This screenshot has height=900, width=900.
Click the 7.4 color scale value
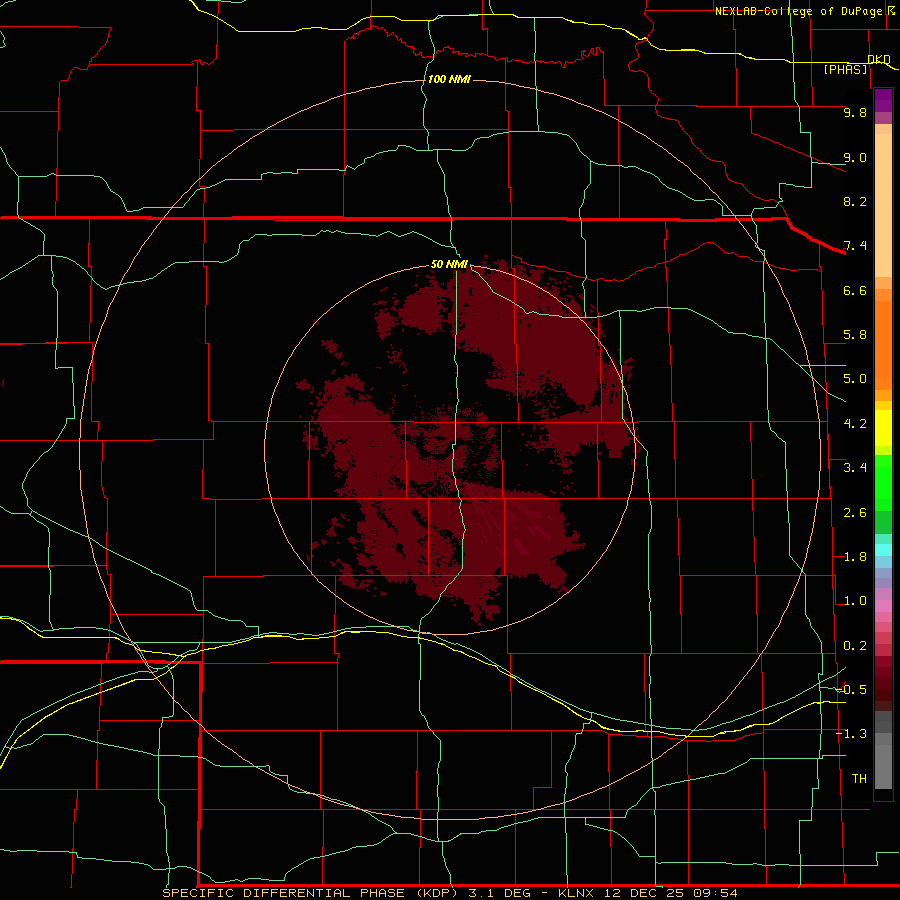click(855, 246)
